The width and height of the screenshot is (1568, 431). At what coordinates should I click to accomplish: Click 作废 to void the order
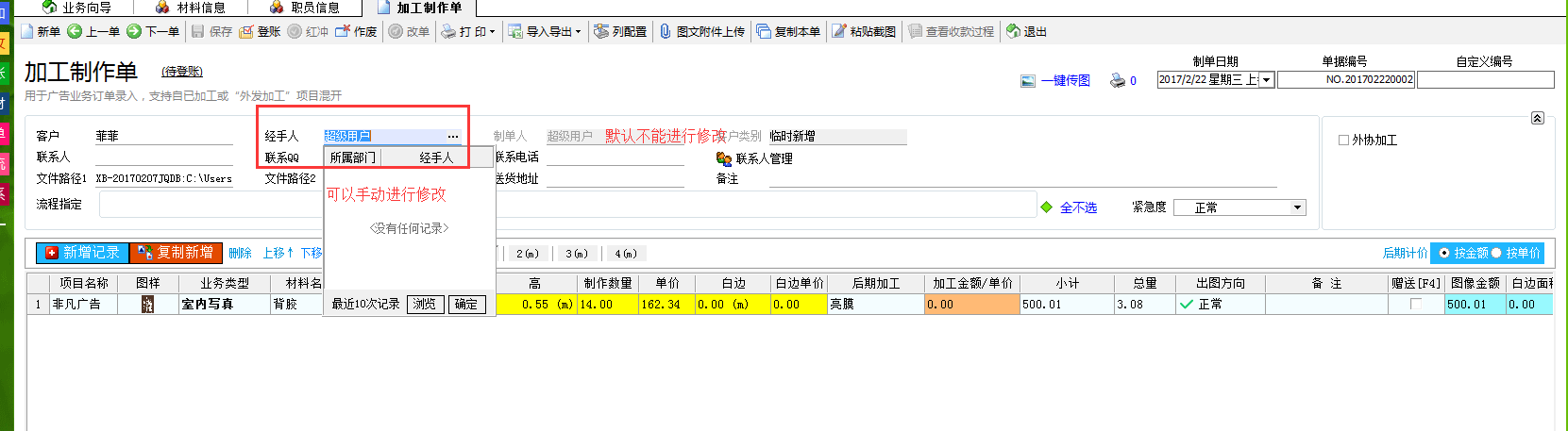pyautogui.click(x=344, y=32)
